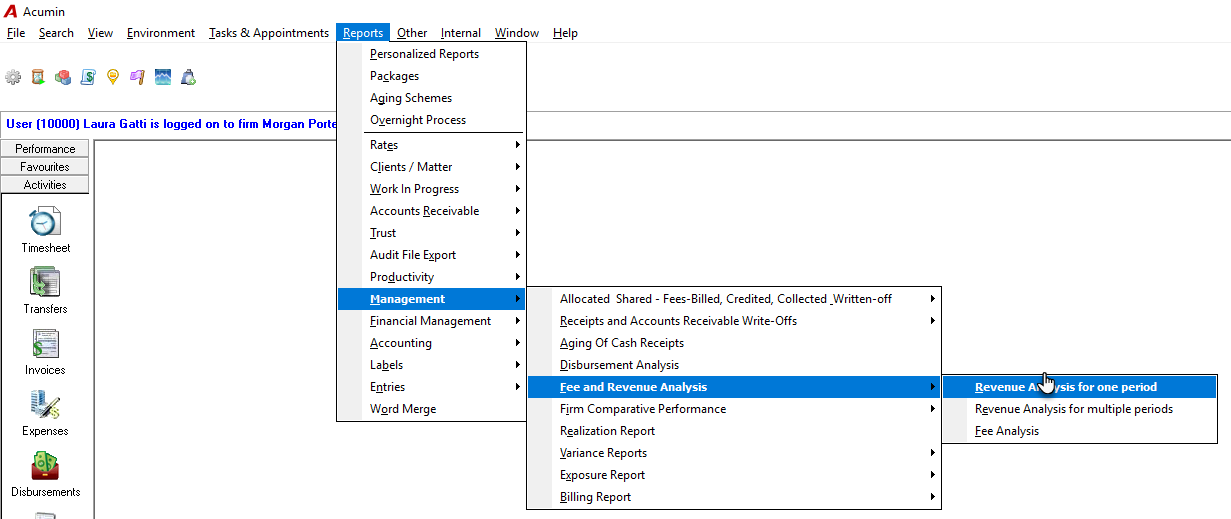Viewport: 1231px width, 519px height.
Task: Switch to the Favourites sidebar tab
Action: click(x=45, y=167)
